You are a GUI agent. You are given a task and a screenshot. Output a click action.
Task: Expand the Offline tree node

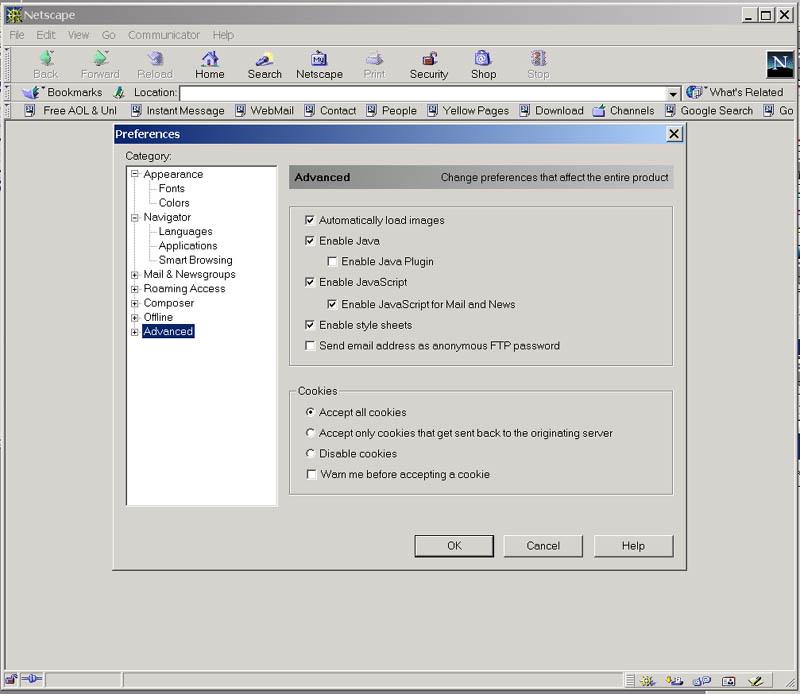[135, 317]
